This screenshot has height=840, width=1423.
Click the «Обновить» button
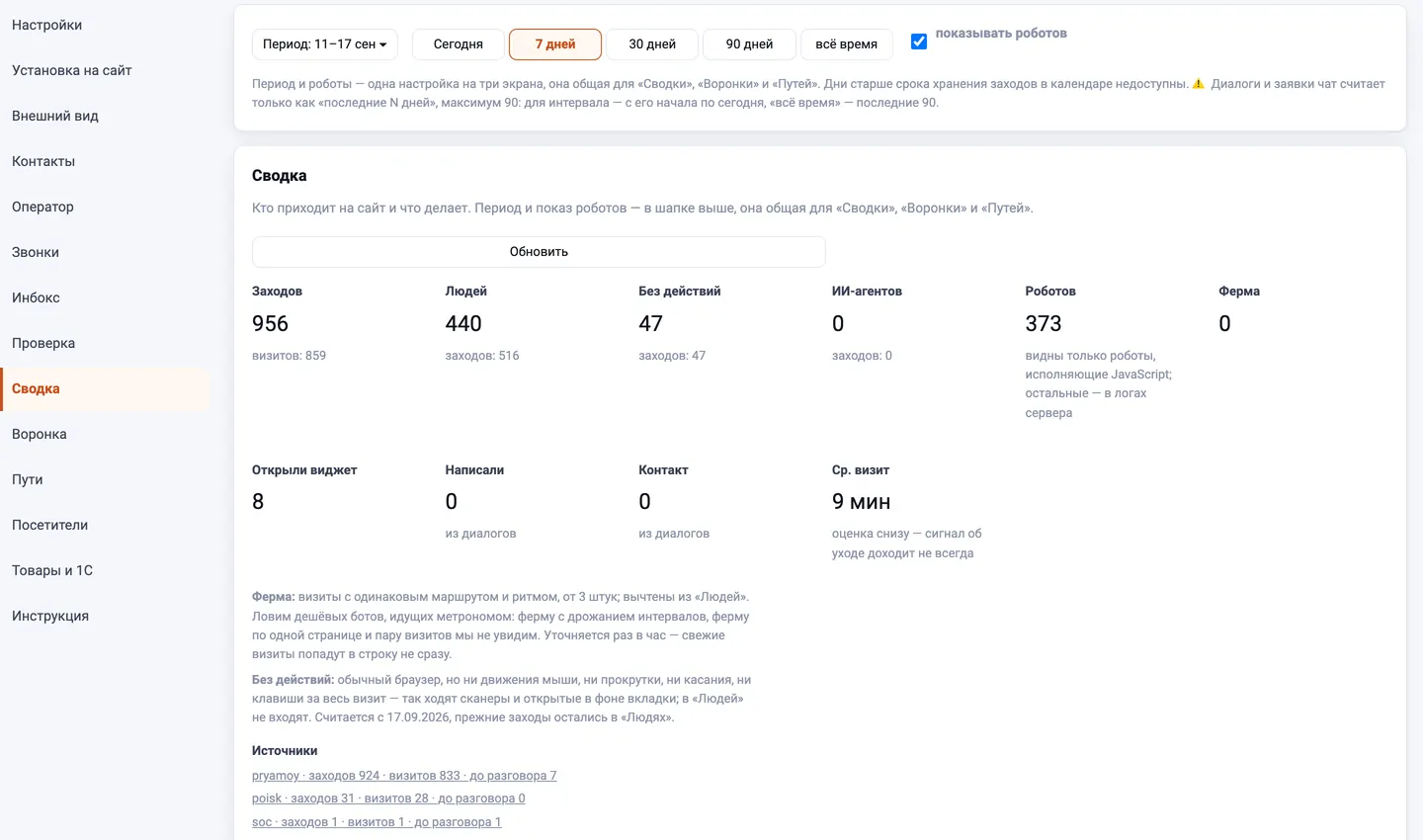click(x=539, y=252)
